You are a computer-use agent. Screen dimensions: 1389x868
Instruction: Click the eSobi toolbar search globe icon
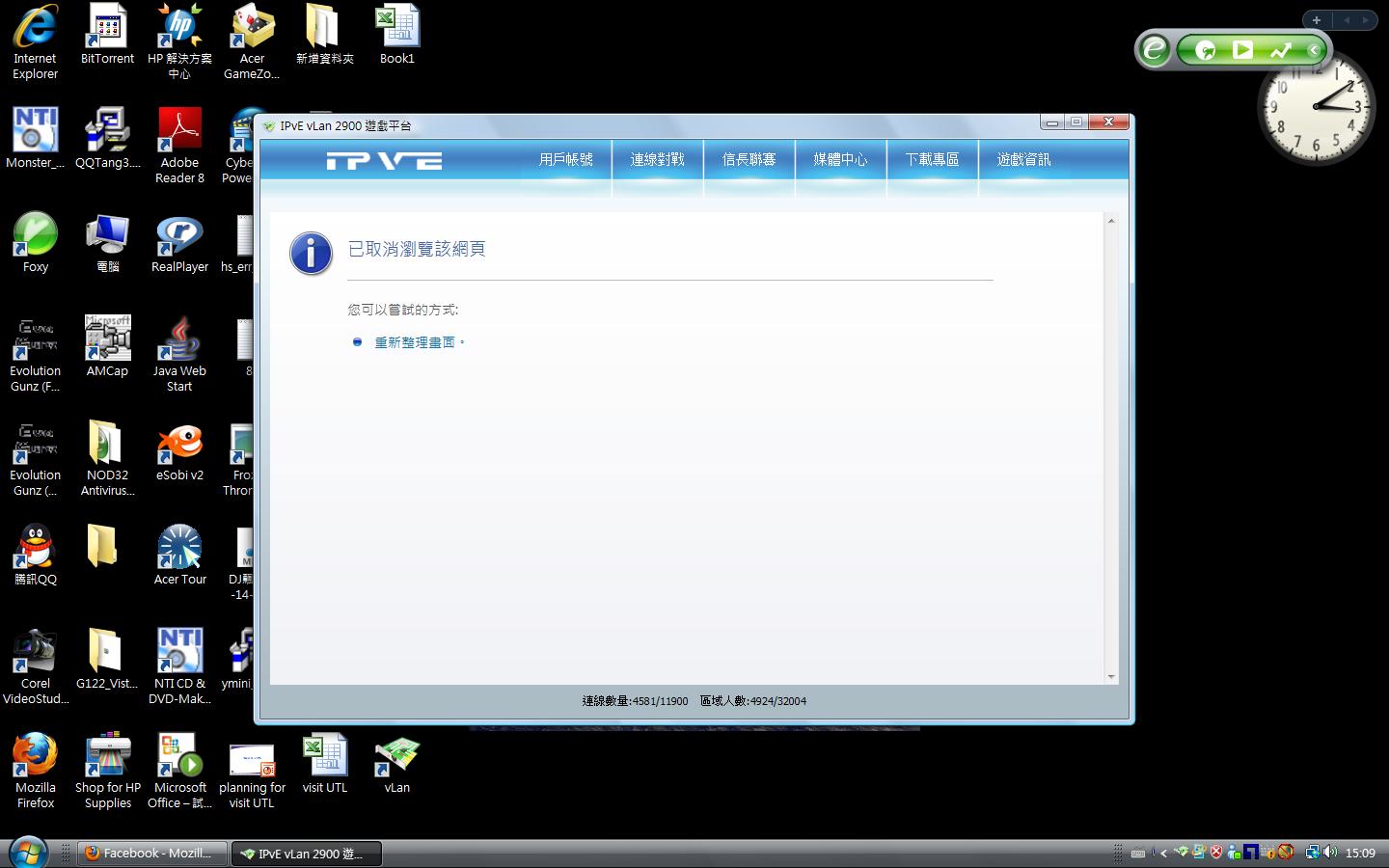tap(1205, 50)
